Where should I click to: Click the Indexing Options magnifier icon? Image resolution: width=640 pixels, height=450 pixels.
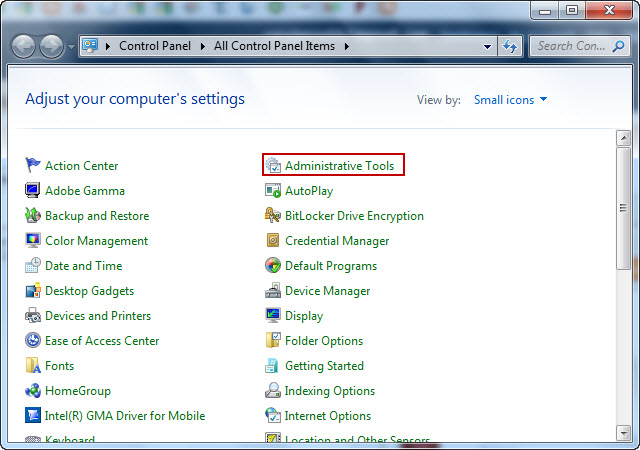pos(273,390)
